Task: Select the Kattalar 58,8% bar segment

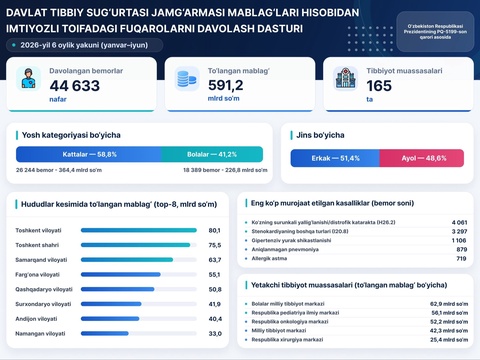Action: 89,154
